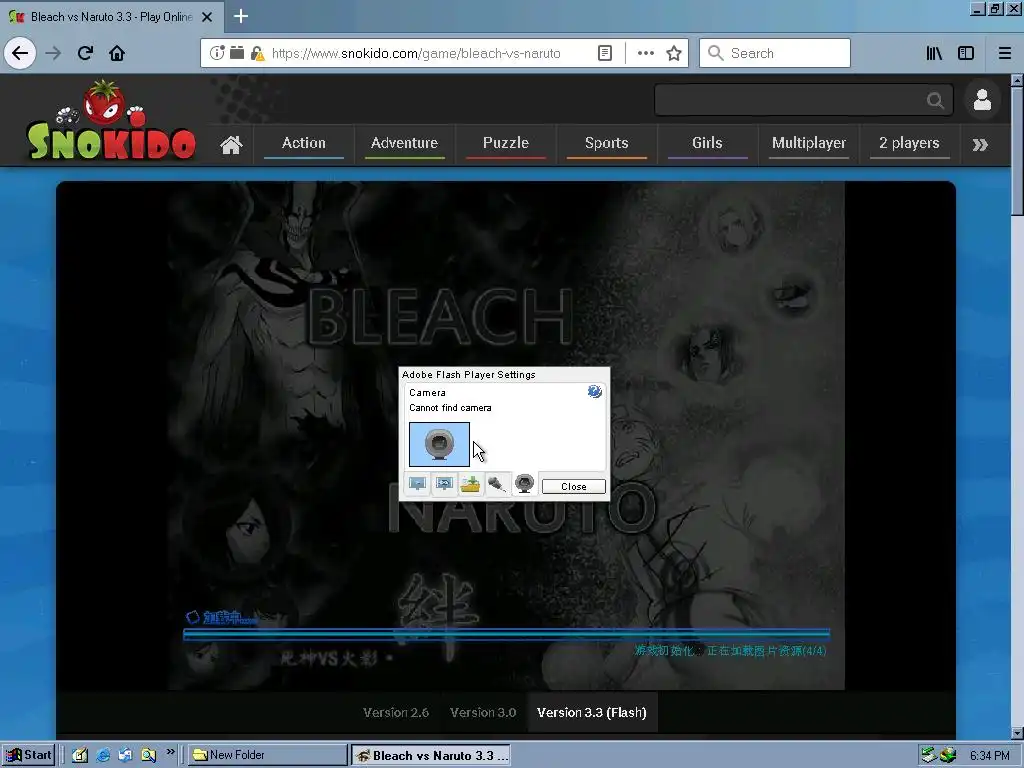Show site information icon in address bar
This screenshot has width=1024, height=768.
[x=217, y=53]
